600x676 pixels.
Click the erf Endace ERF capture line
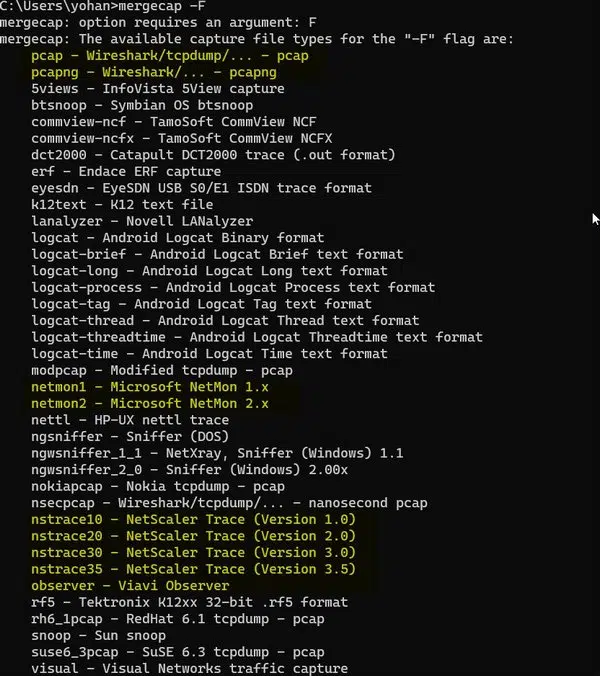[125, 172]
